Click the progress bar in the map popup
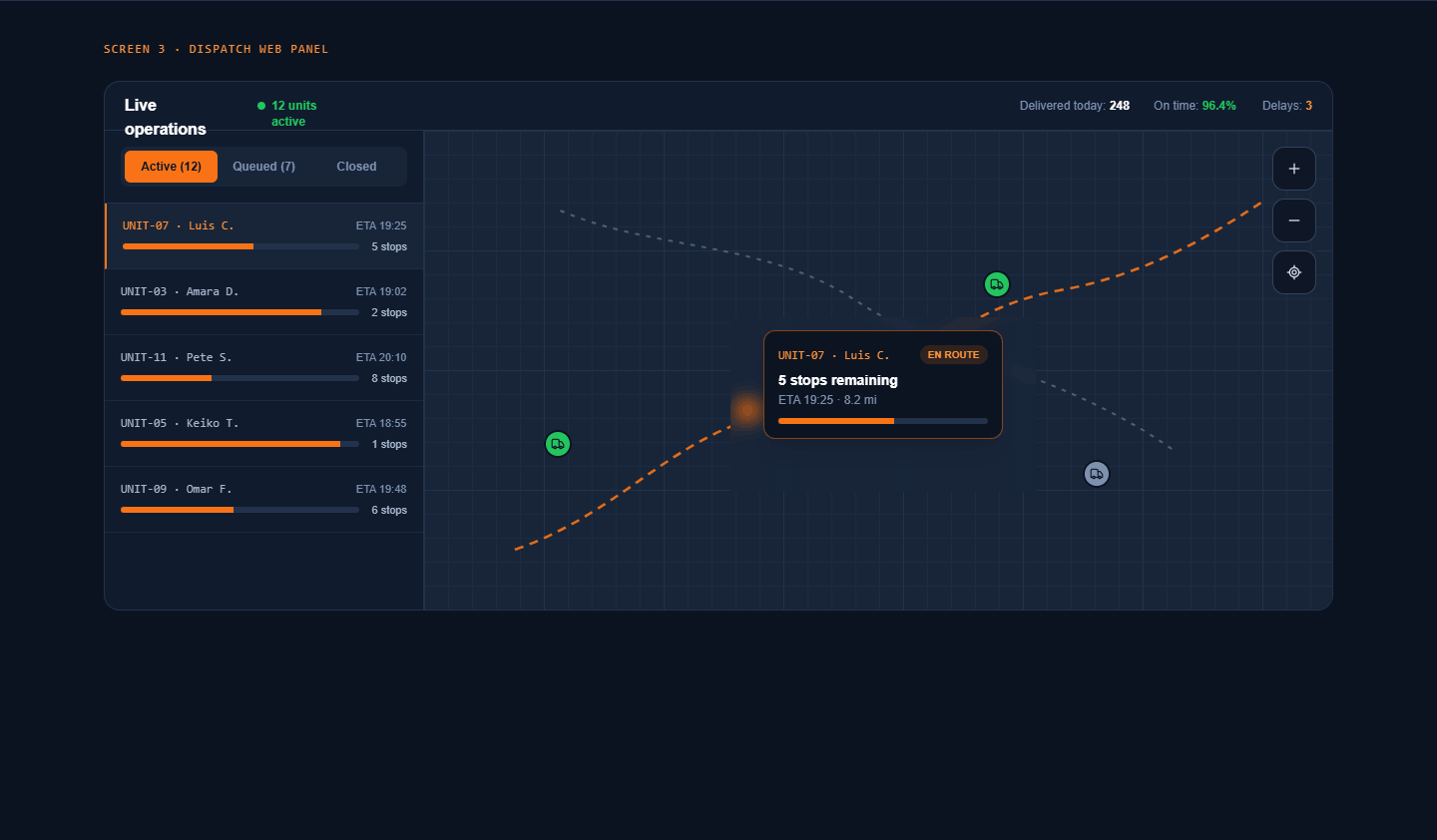Screen dimensions: 1437x840 click(883, 421)
